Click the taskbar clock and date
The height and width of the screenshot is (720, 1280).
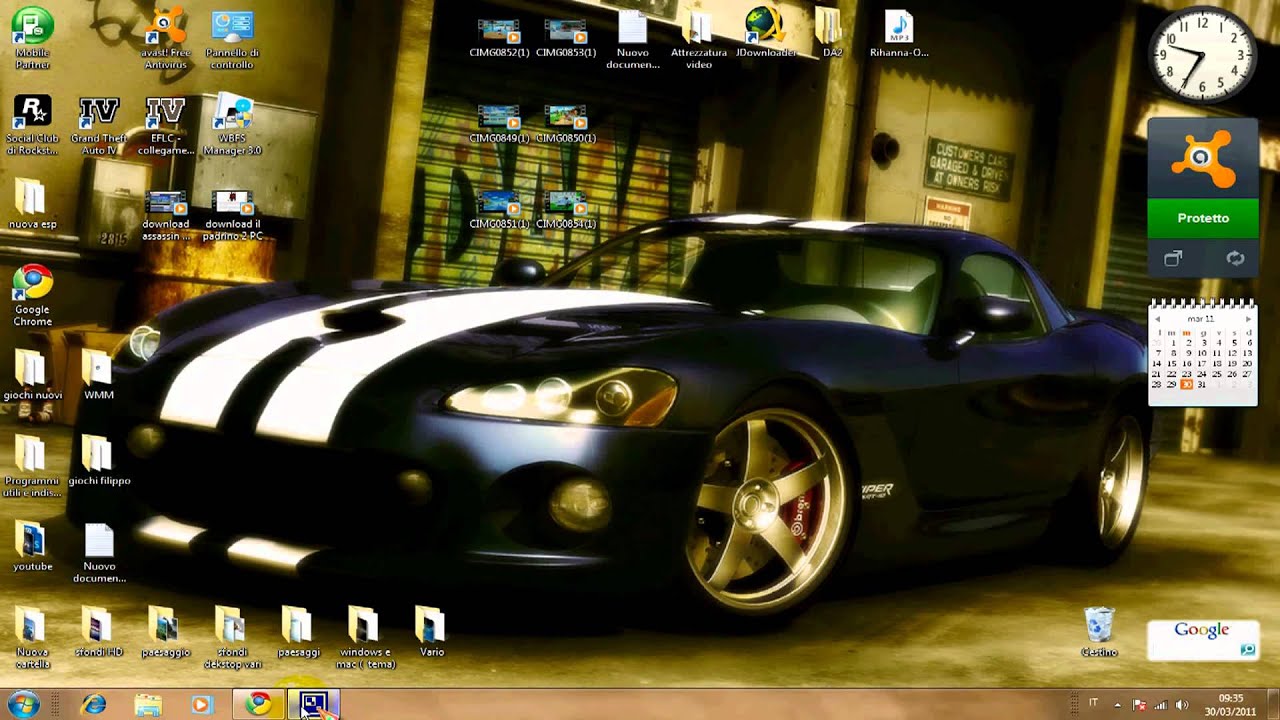pos(1231,704)
